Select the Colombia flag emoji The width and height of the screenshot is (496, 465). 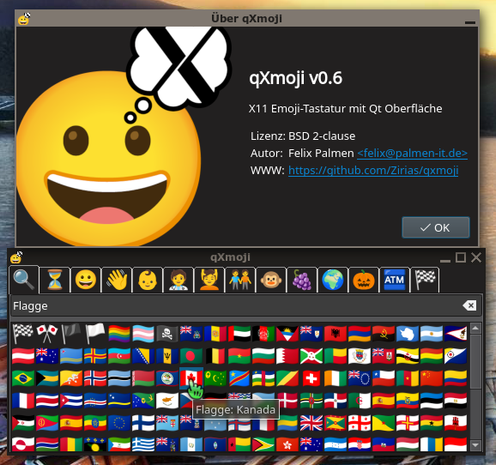(455, 378)
